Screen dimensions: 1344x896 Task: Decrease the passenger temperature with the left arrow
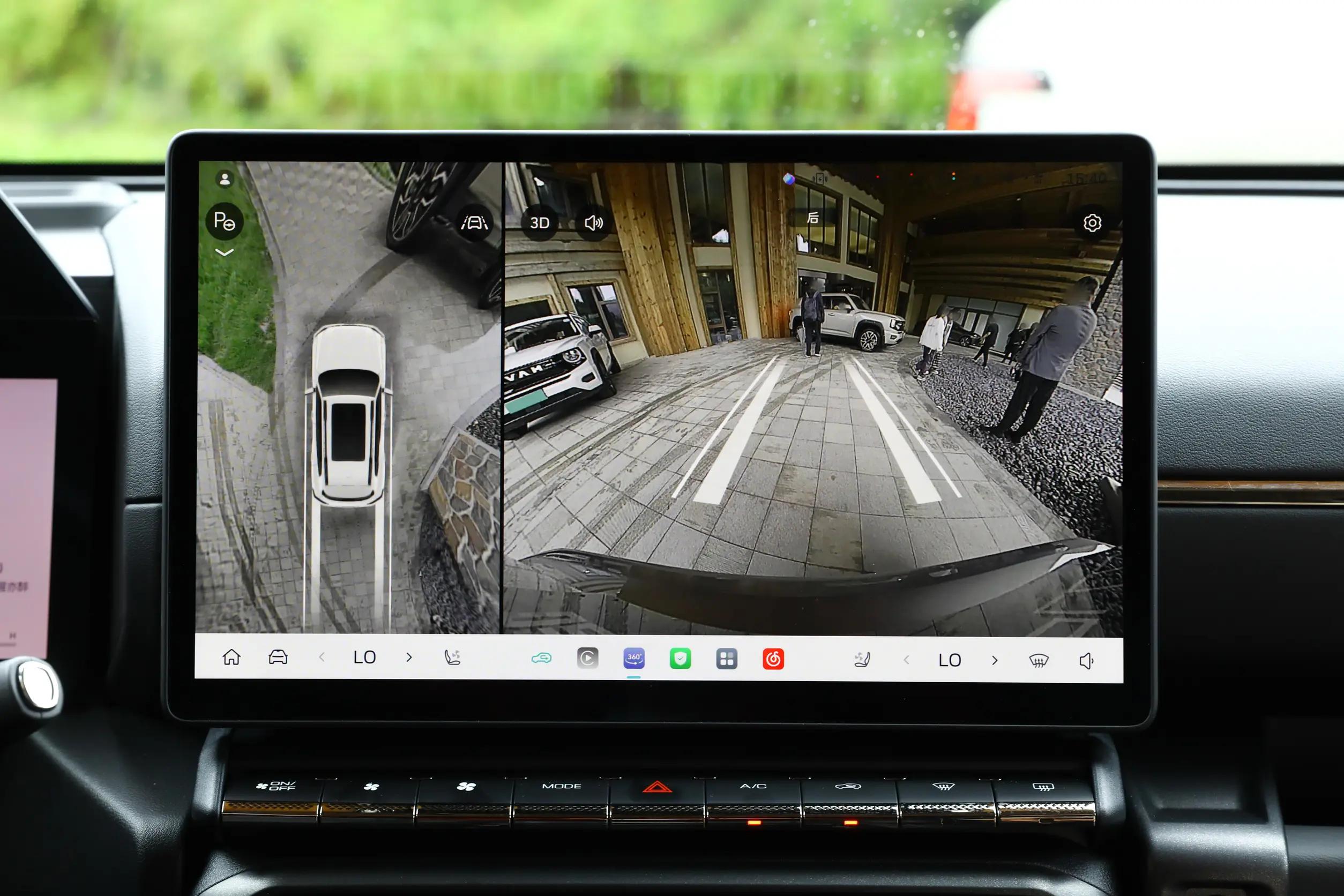point(906,660)
